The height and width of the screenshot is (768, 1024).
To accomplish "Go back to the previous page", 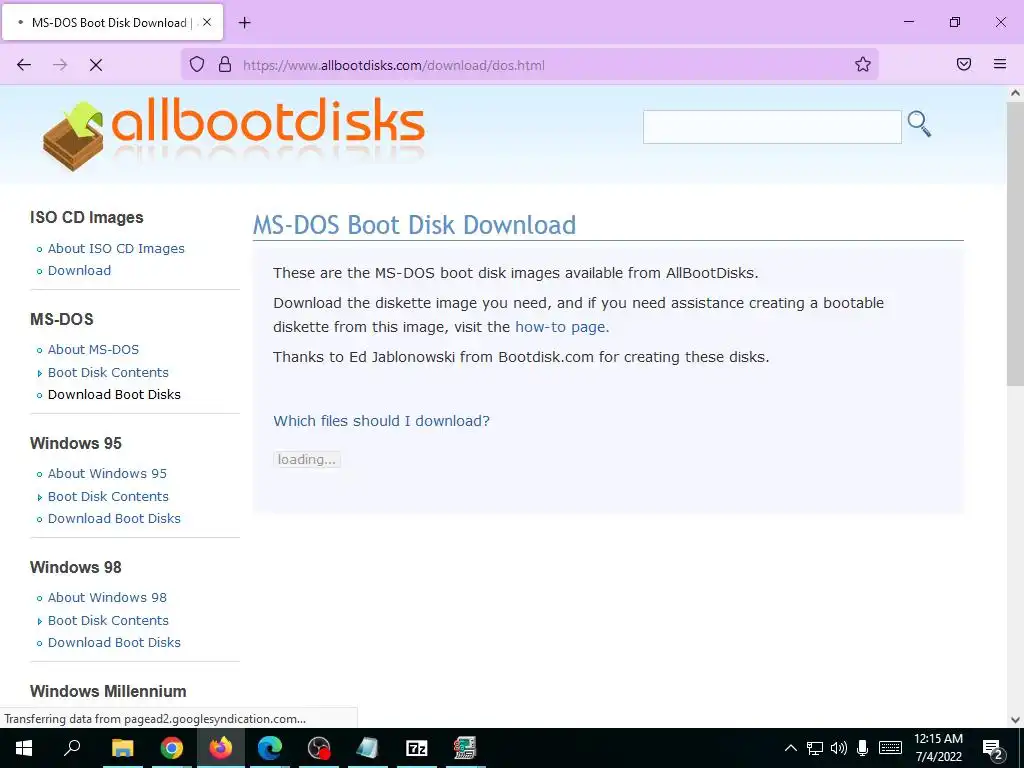I will tap(24, 65).
